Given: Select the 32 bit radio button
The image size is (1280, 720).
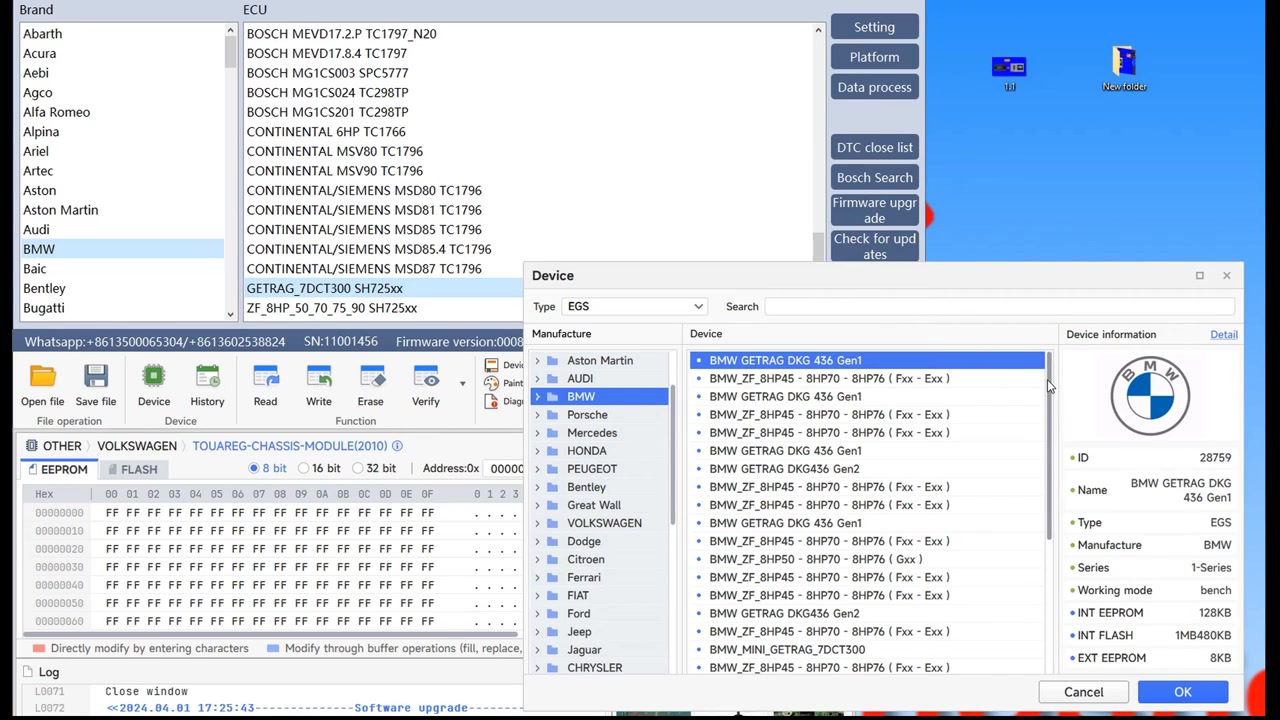Looking at the screenshot, I should (x=357, y=468).
